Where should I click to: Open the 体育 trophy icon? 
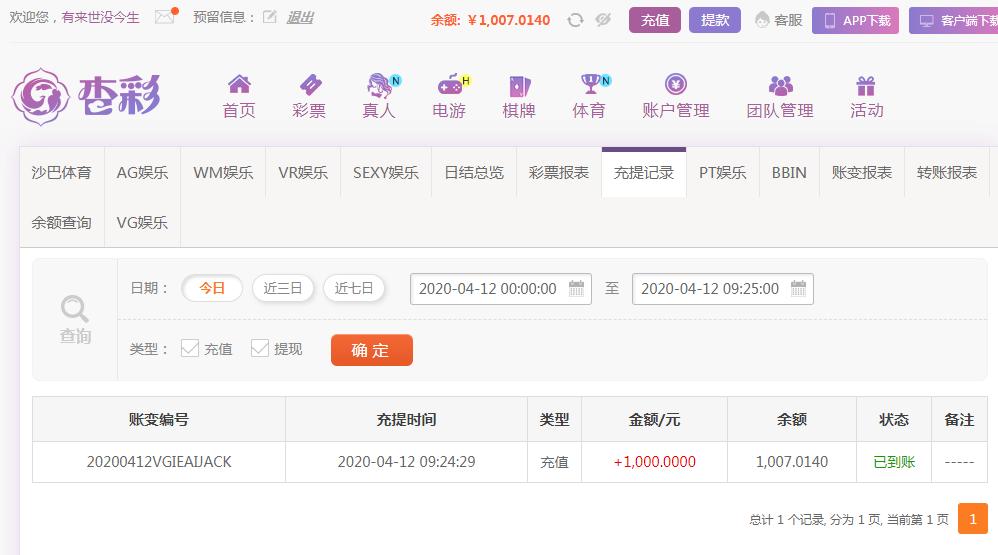pos(591,84)
